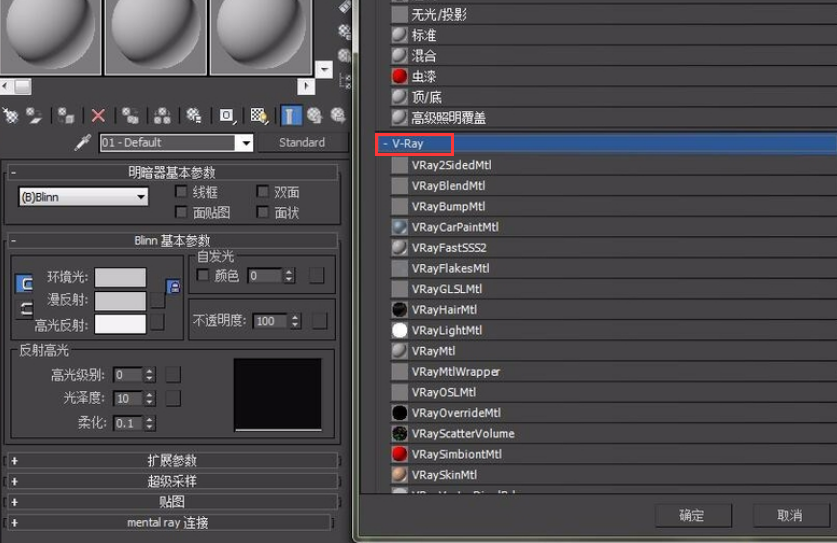Viewport: 837px width, 543px height.
Task: Click the 环境光 color swatch
Action: click(x=120, y=278)
